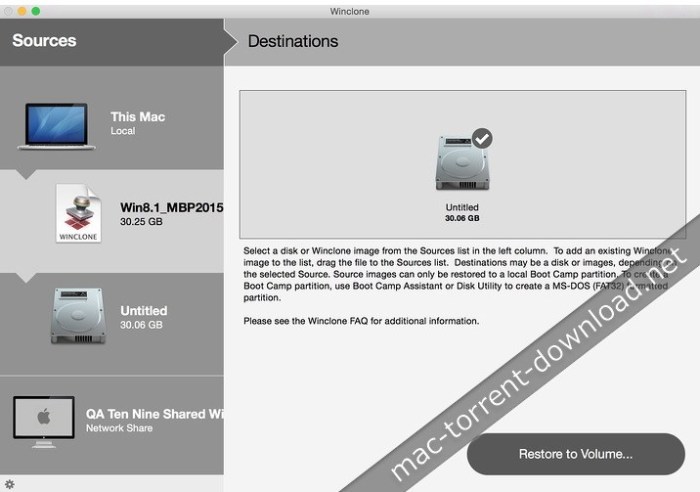Pick the Untitled 30.06 GB source label
The image size is (700, 492).
pos(144,316)
